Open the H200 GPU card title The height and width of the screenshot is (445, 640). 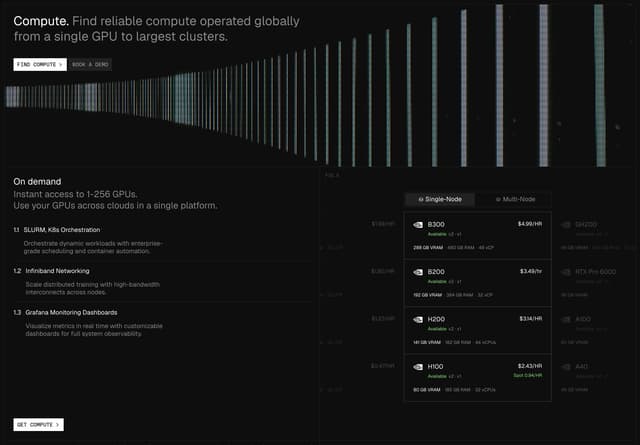pos(436,319)
